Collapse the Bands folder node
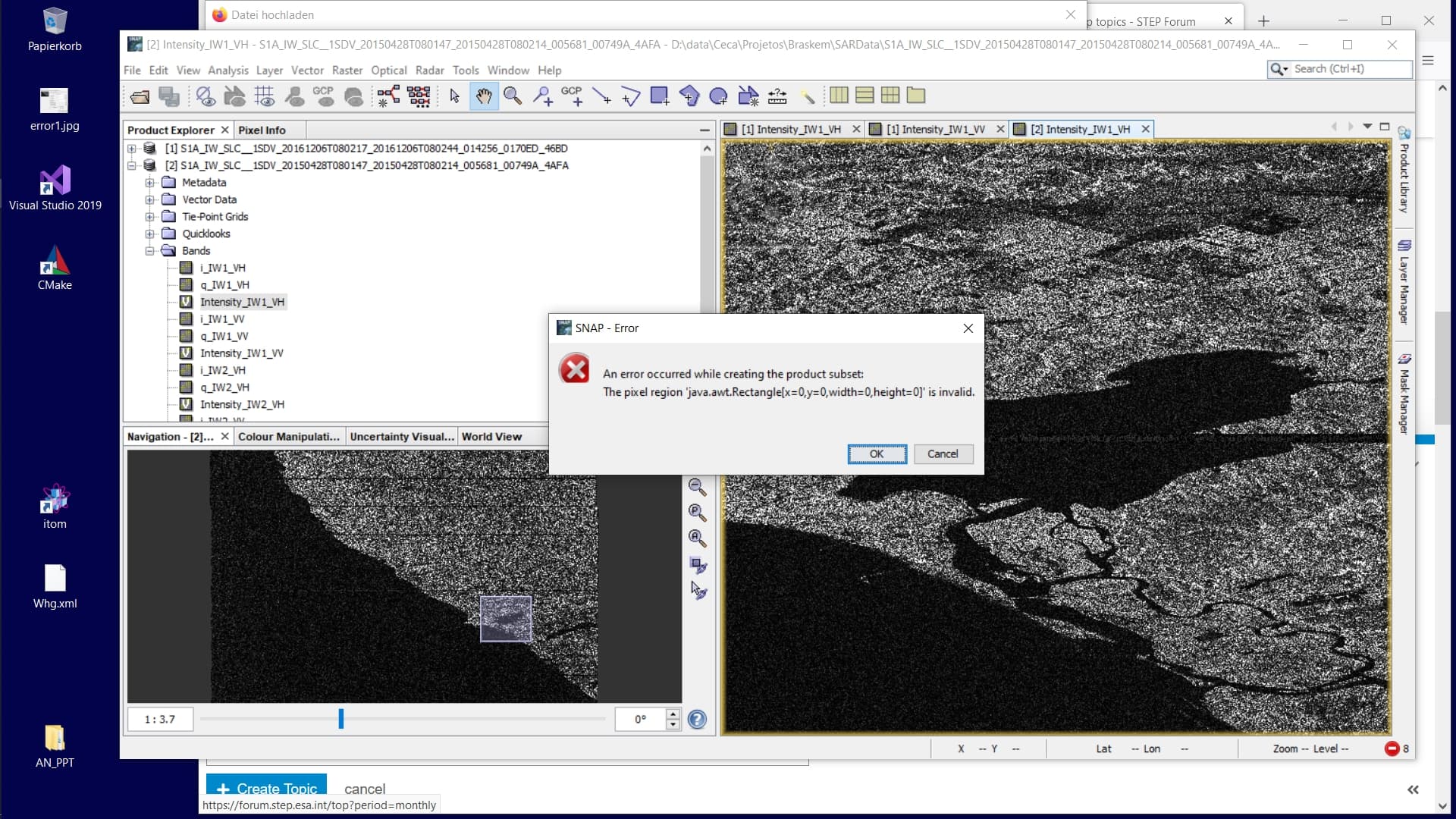Screen dimensions: 1456x819 (150, 251)
